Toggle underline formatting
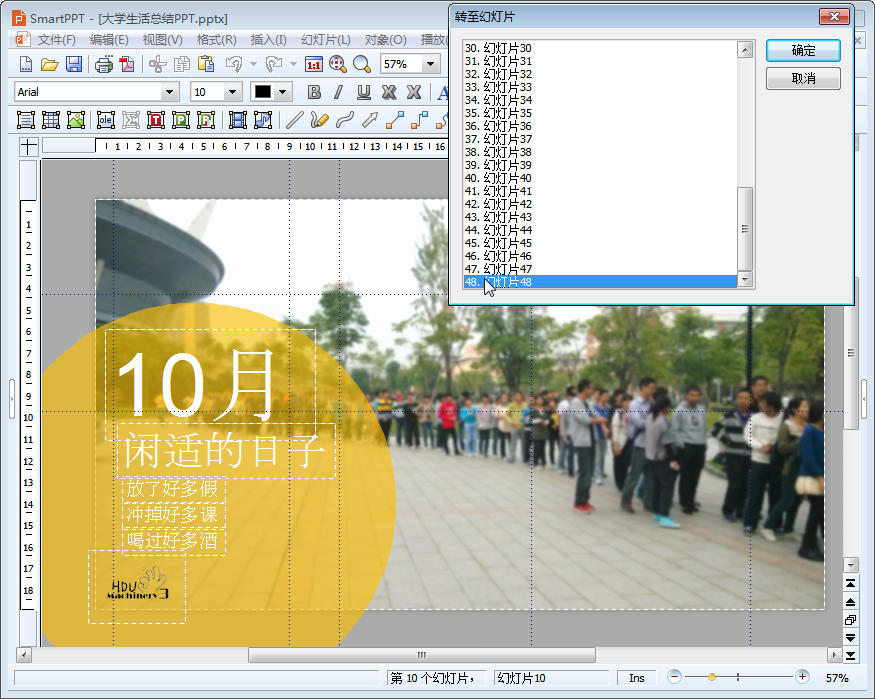The image size is (875, 699). [x=364, y=92]
